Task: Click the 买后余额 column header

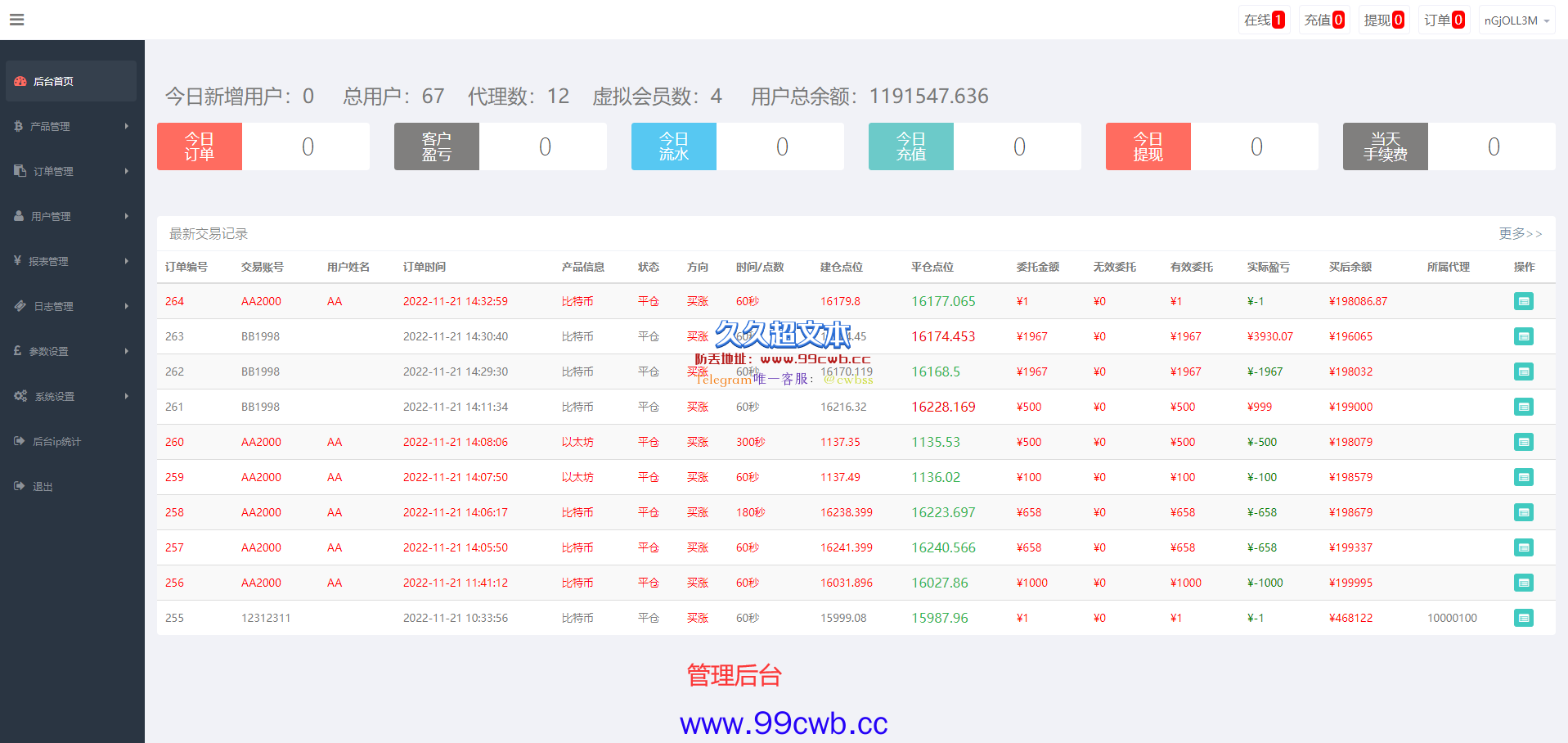Action: [1350, 267]
